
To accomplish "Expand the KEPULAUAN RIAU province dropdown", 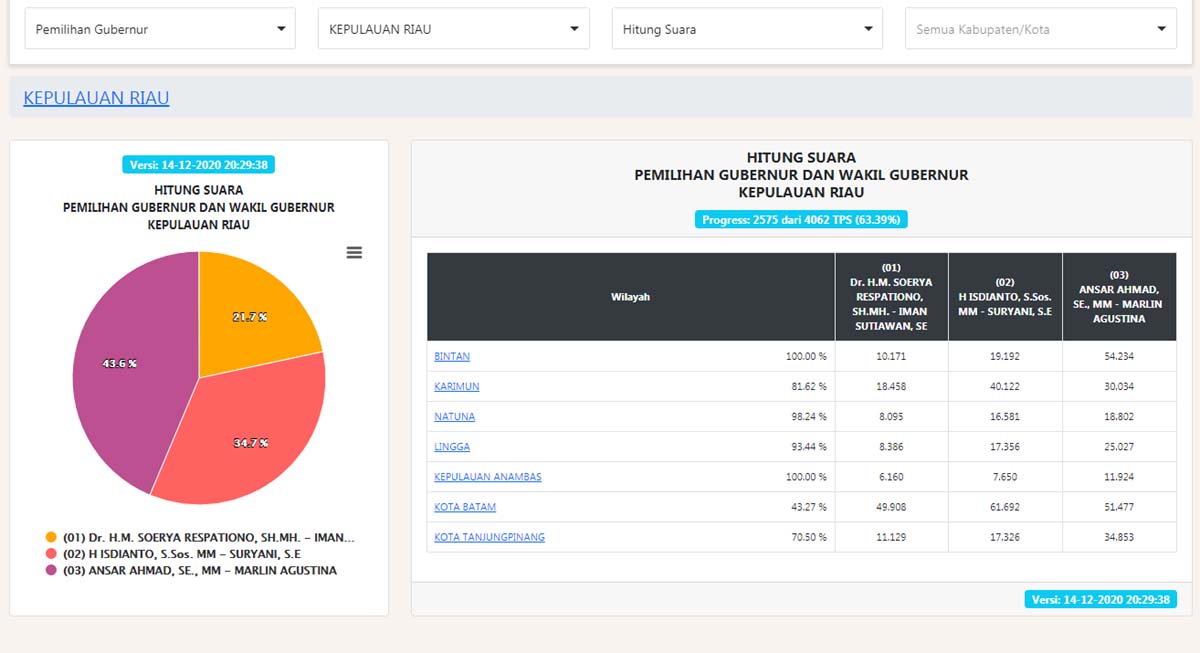I will tap(453, 29).
